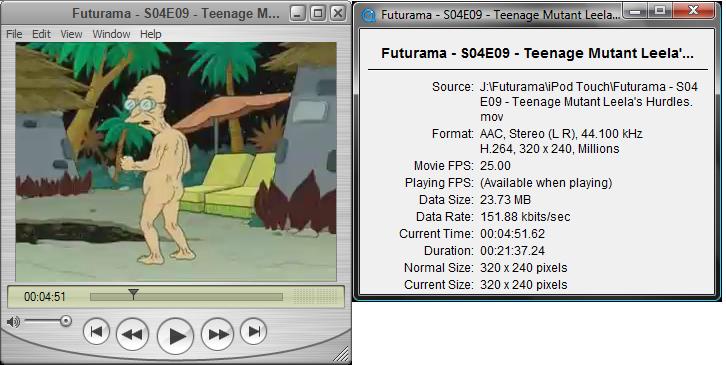Click the playhead marker on the timeline
The image size is (726, 365).
click(133, 294)
